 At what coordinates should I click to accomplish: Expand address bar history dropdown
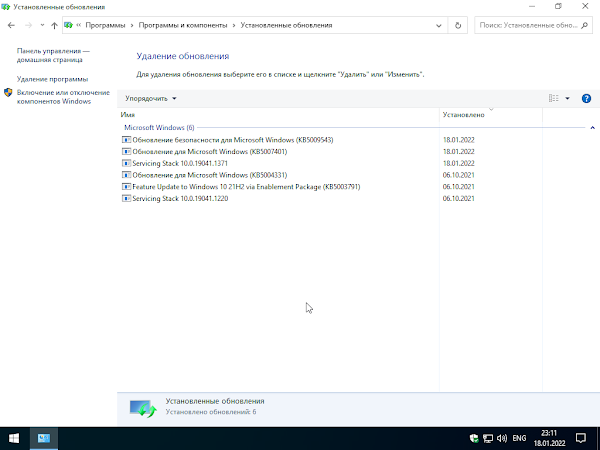(x=439, y=26)
